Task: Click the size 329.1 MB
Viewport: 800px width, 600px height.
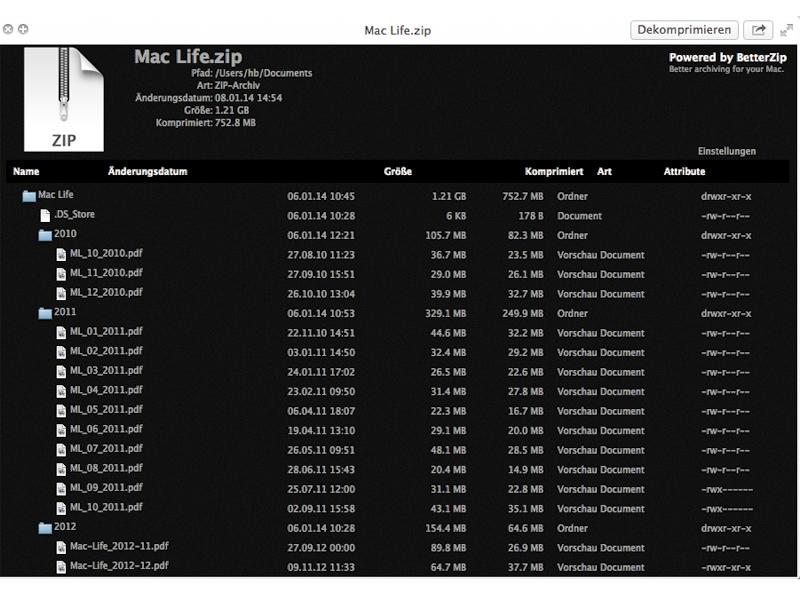Action: tap(446, 314)
